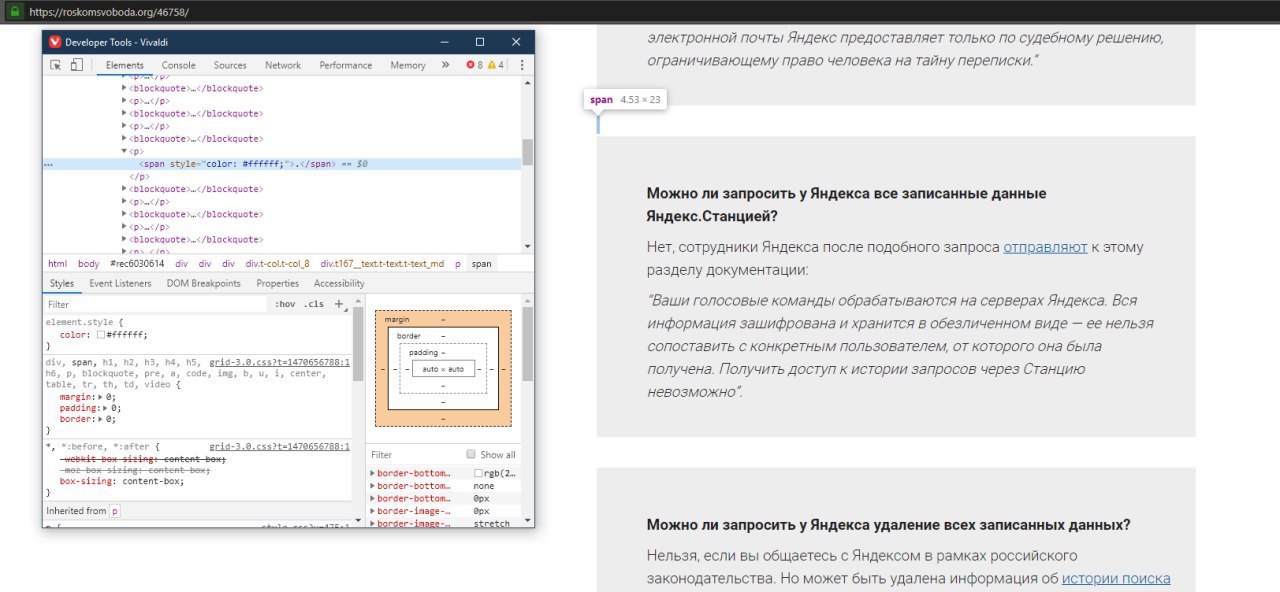Image resolution: width=1280 pixels, height=592 pixels.
Task: Switch to the Elements tab
Action: tap(125, 65)
